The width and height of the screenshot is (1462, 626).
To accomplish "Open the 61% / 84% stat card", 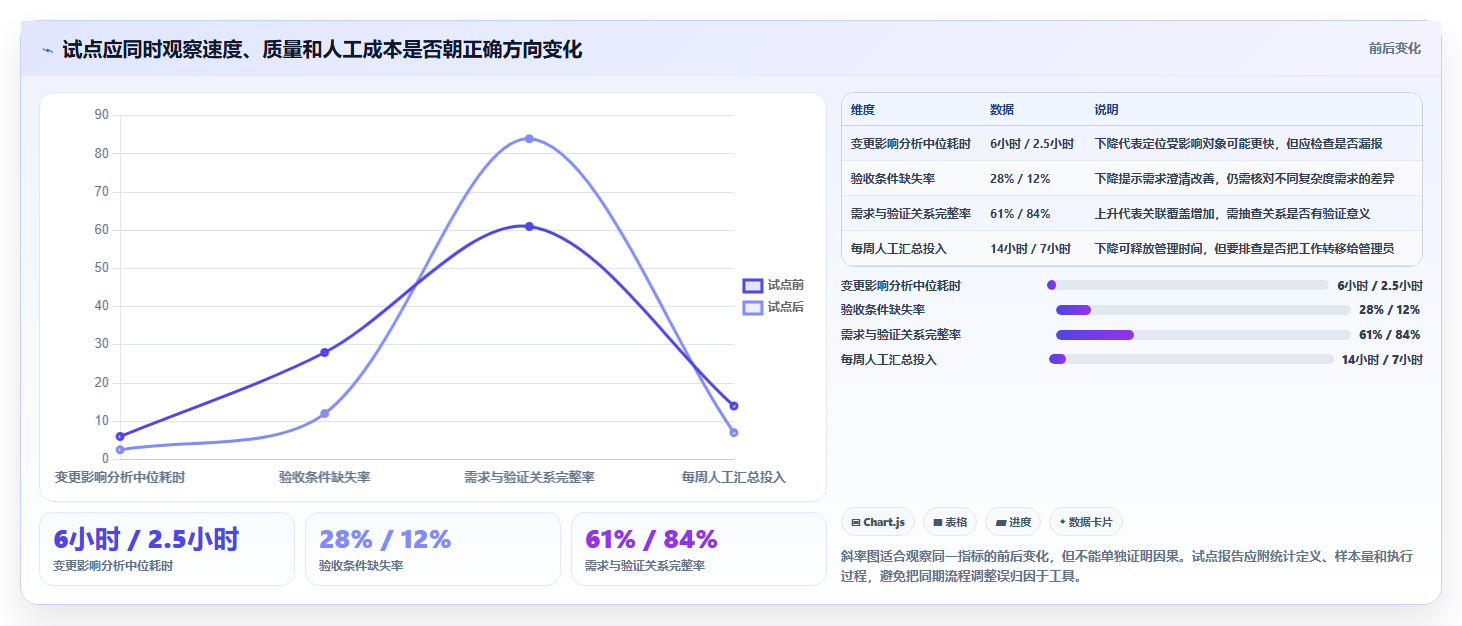I will pos(699,549).
